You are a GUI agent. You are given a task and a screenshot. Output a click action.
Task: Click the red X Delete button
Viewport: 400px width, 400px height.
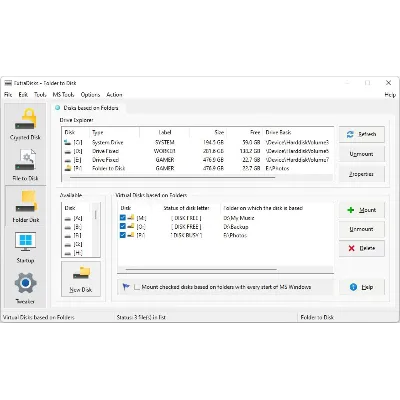click(362, 248)
